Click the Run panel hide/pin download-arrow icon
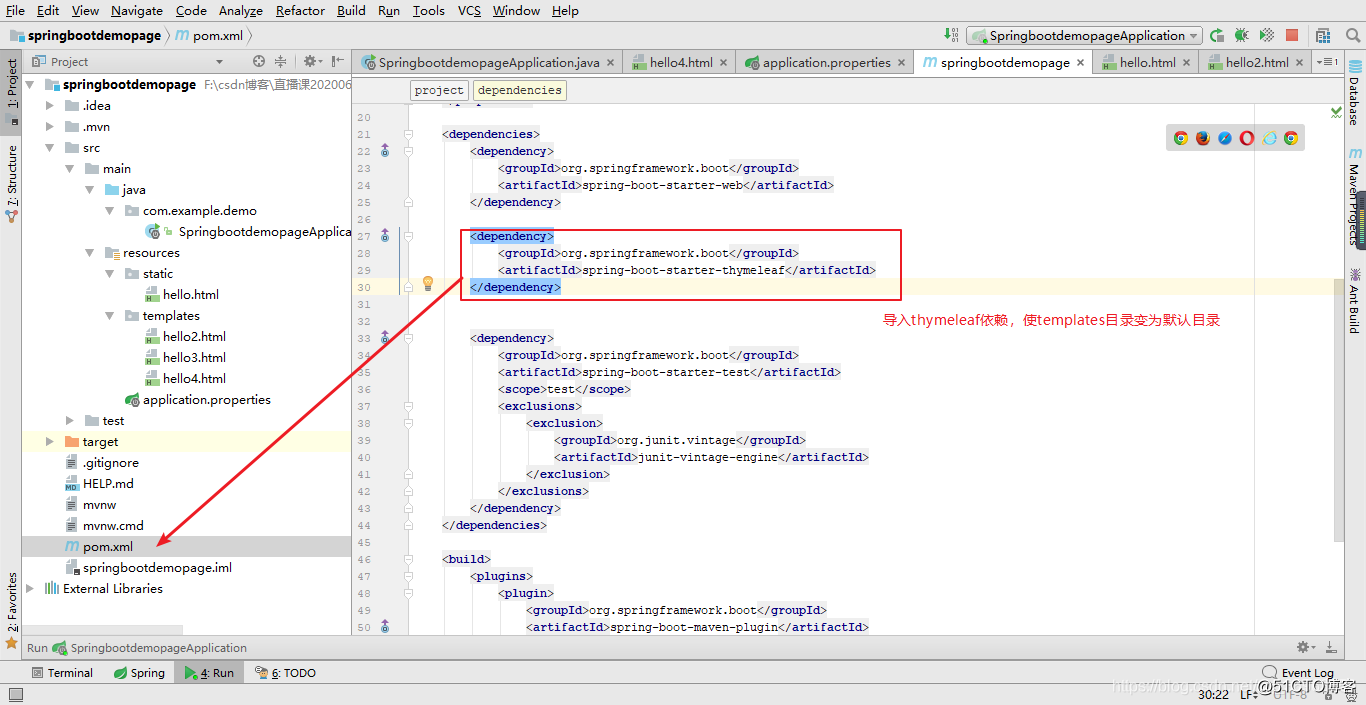1366x705 pixels. (x=1332, y=647)
